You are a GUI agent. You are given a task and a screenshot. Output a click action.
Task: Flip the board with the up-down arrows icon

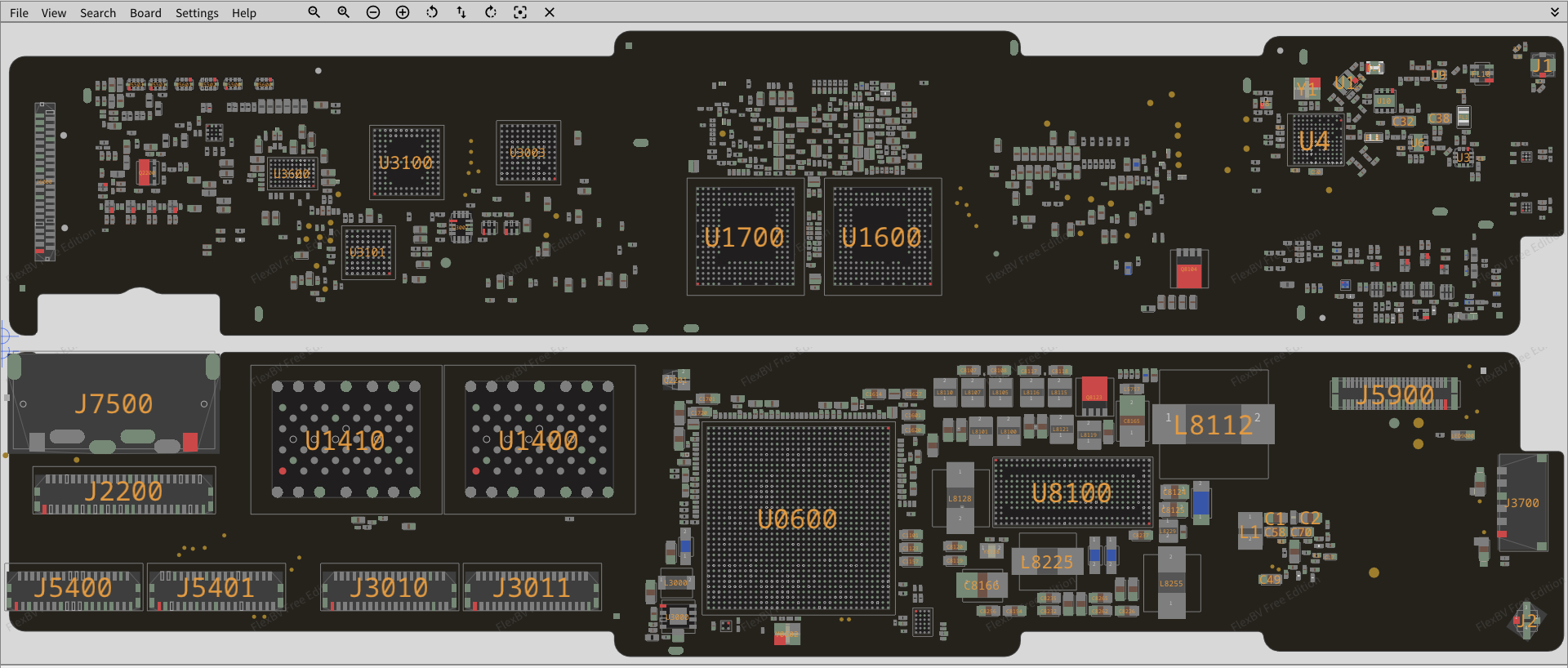461,12
